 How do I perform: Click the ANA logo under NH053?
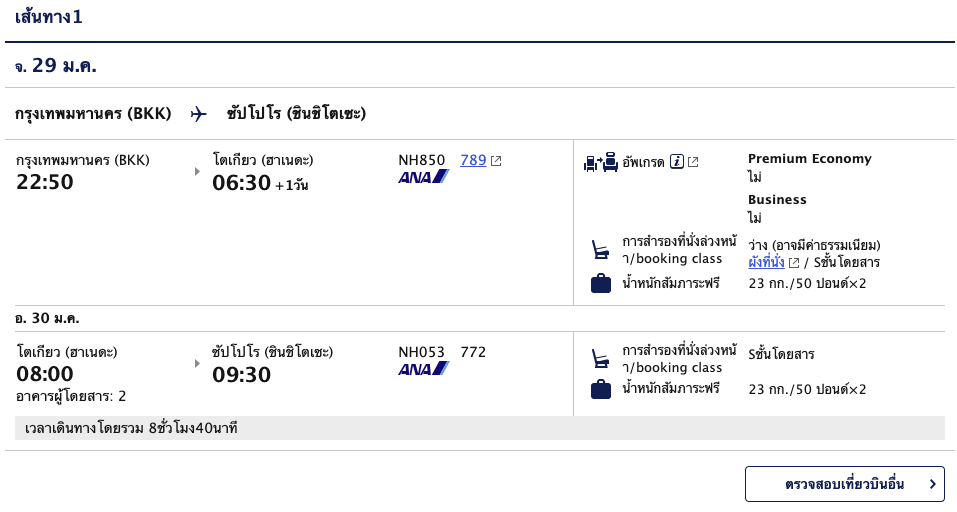(x=424, y=369)
